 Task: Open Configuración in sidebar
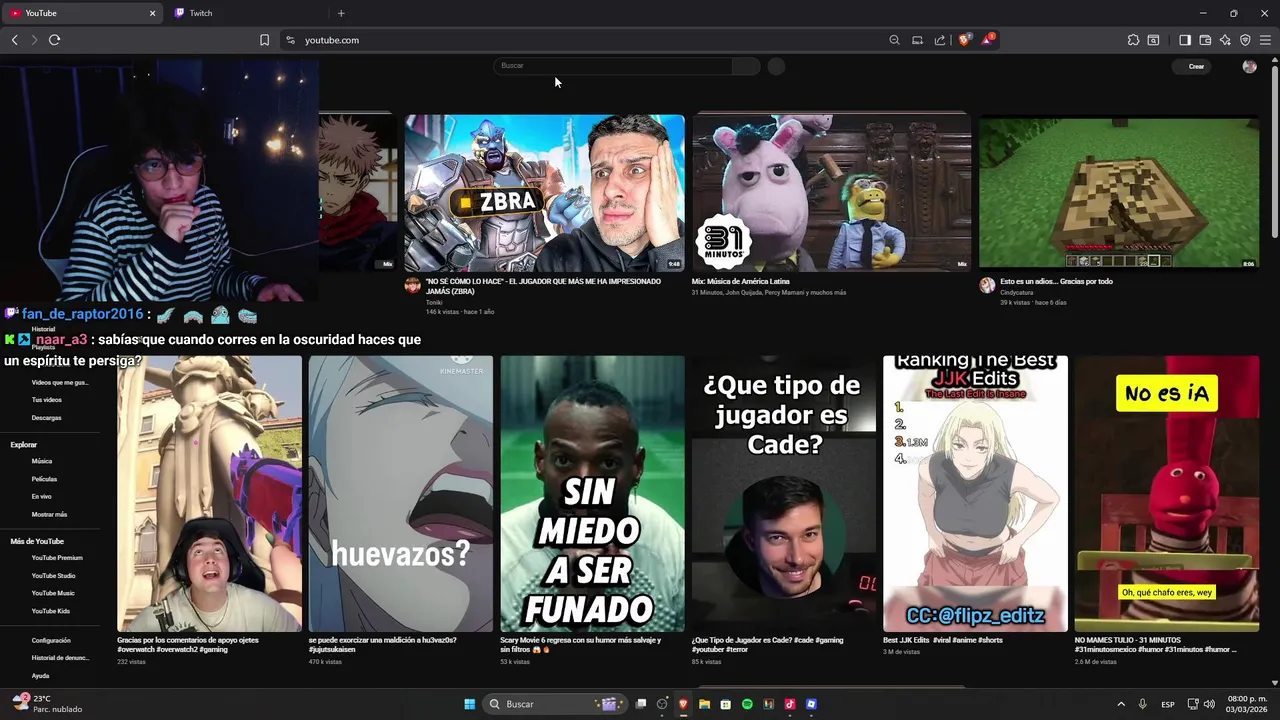51,640
